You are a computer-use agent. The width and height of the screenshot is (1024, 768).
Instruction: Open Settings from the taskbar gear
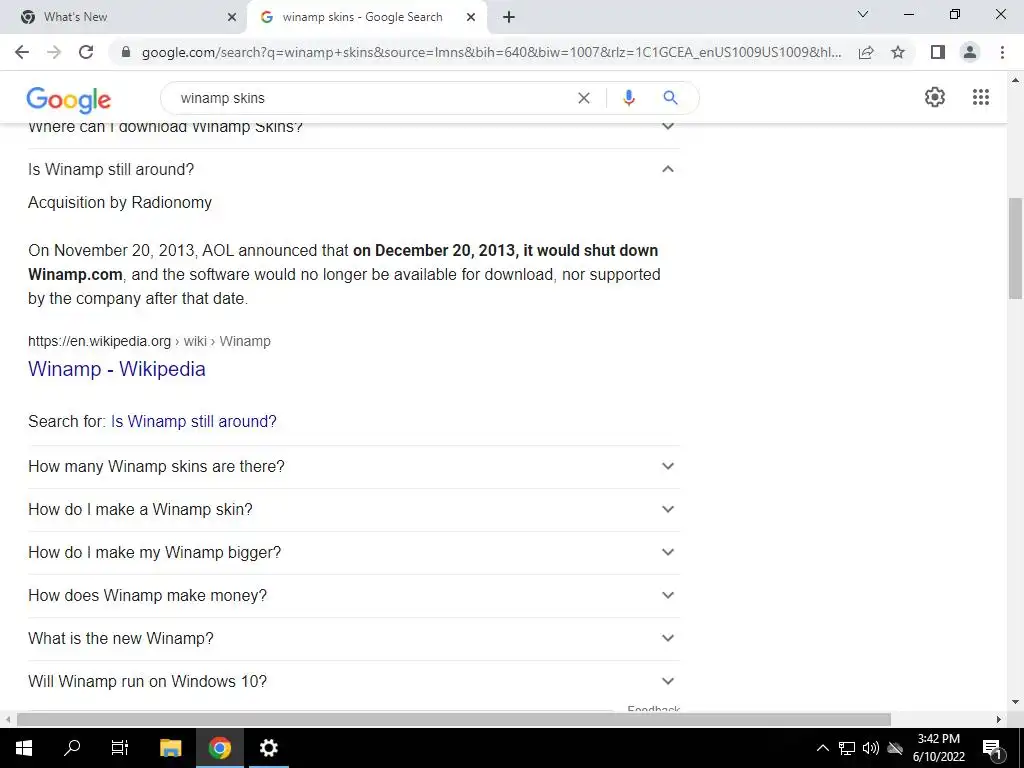coord(268,748)
